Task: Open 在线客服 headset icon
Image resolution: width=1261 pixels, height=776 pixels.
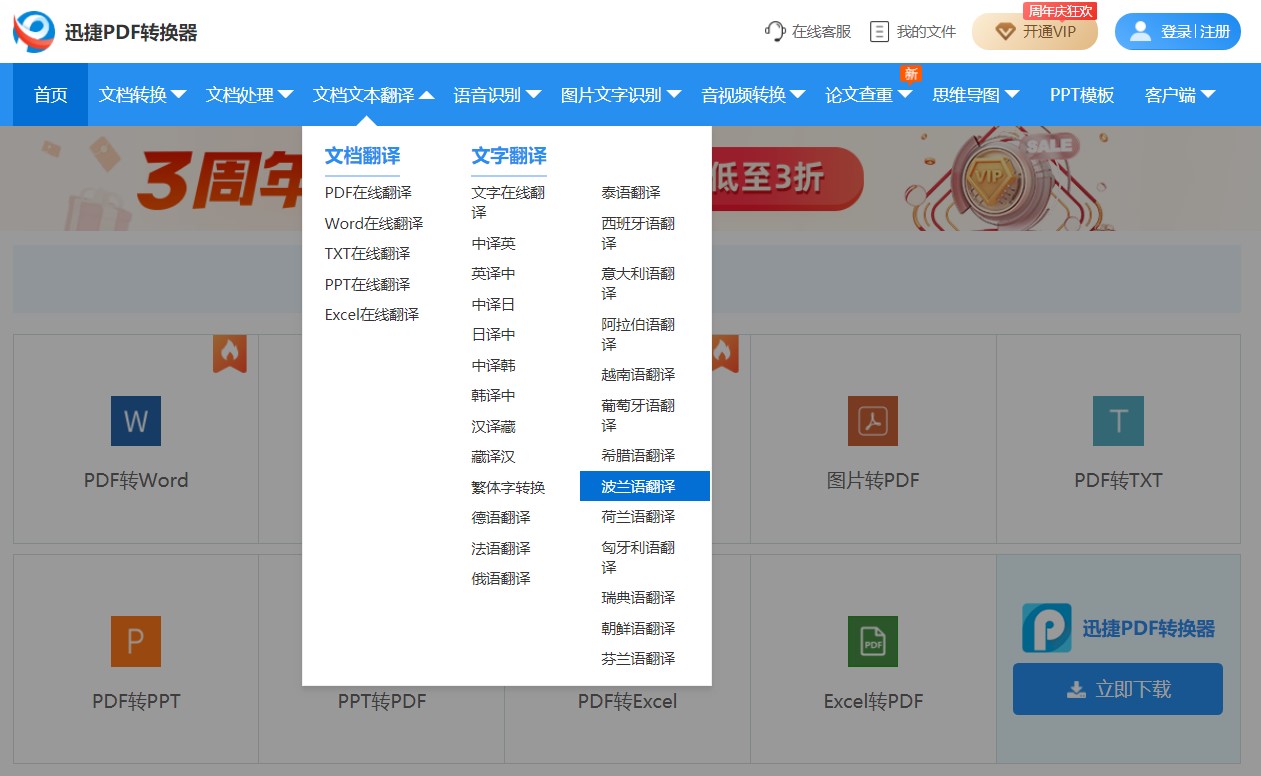Action: click(x=775, y=32)
